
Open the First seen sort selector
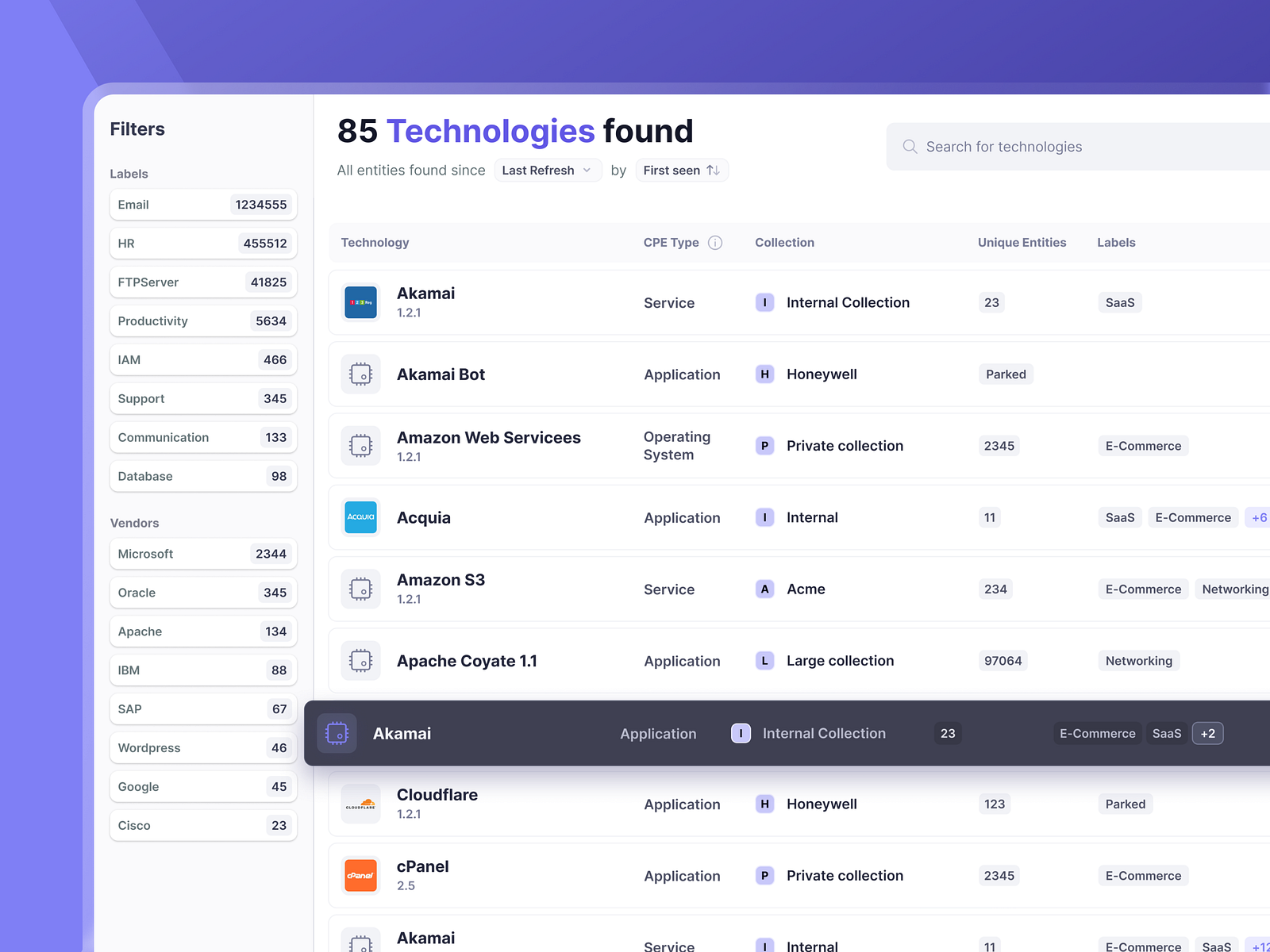[x=681, y=170]
